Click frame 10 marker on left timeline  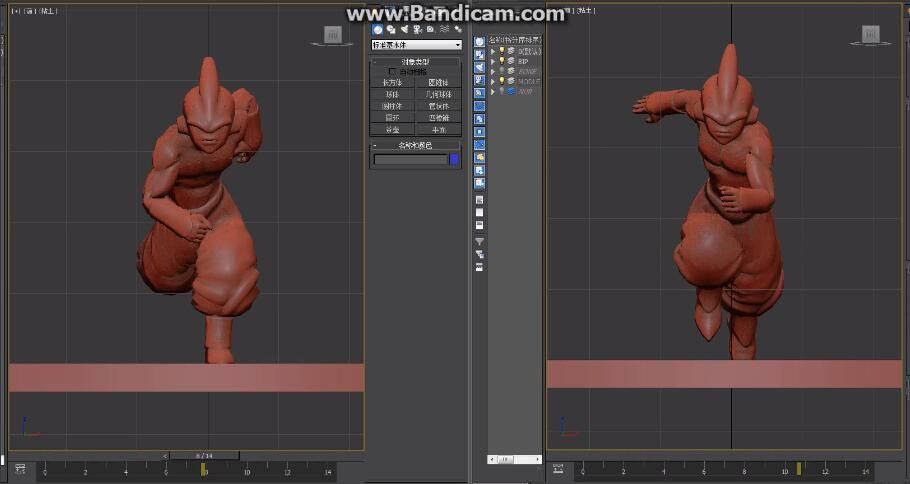click(x=247, y=471)
